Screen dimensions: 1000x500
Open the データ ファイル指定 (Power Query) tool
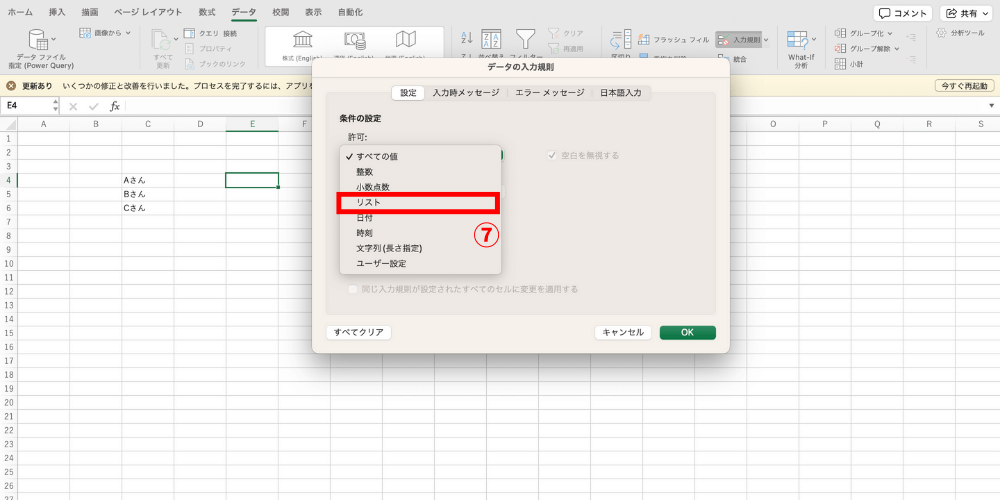click(x=41, y=48)
